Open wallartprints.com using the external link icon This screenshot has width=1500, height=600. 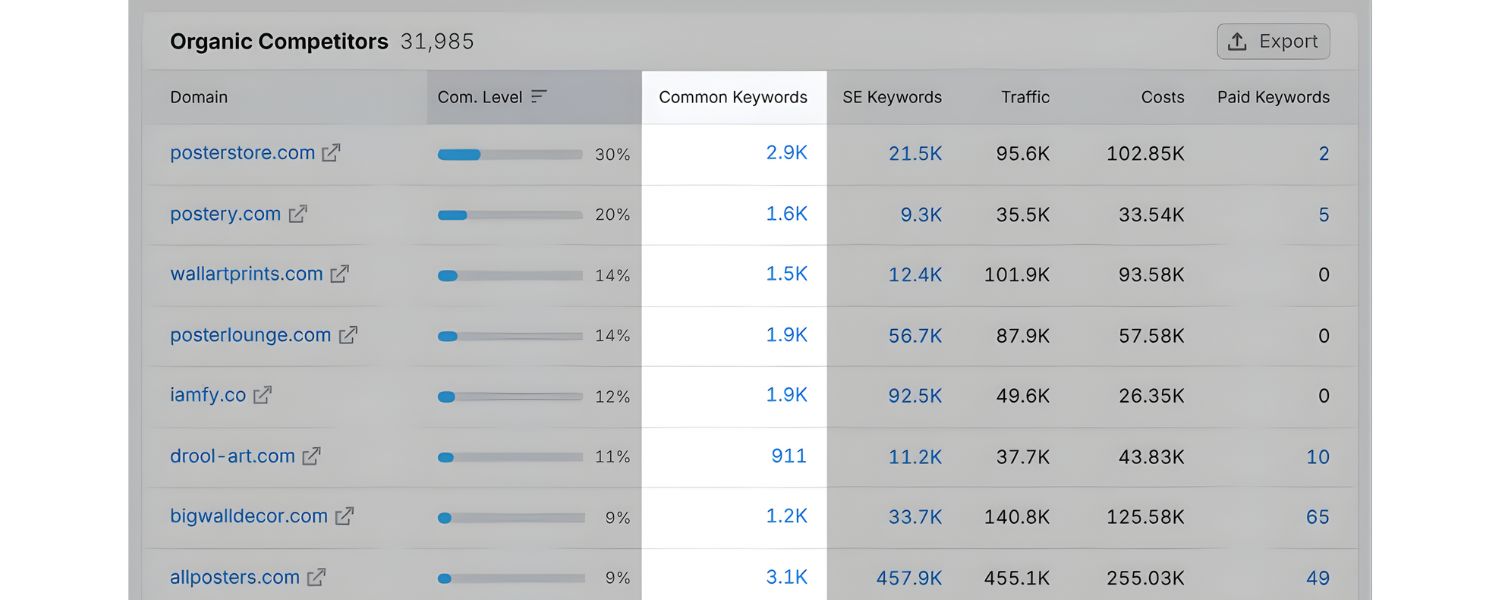(x=340, y=274)
